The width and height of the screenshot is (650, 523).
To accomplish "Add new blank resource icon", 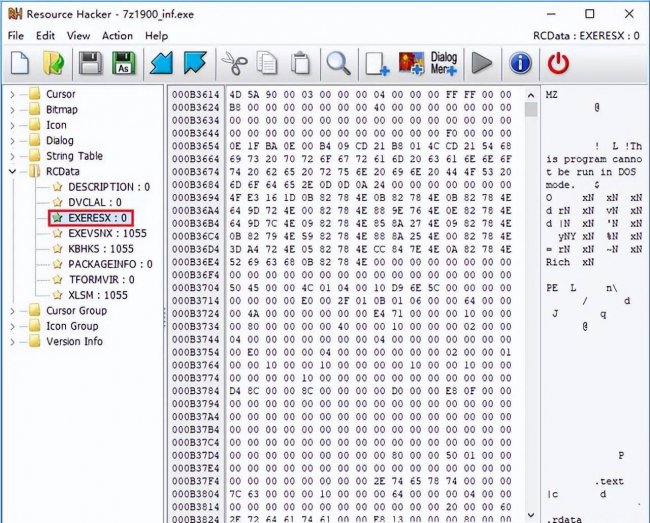I will (x=377, y=63).
